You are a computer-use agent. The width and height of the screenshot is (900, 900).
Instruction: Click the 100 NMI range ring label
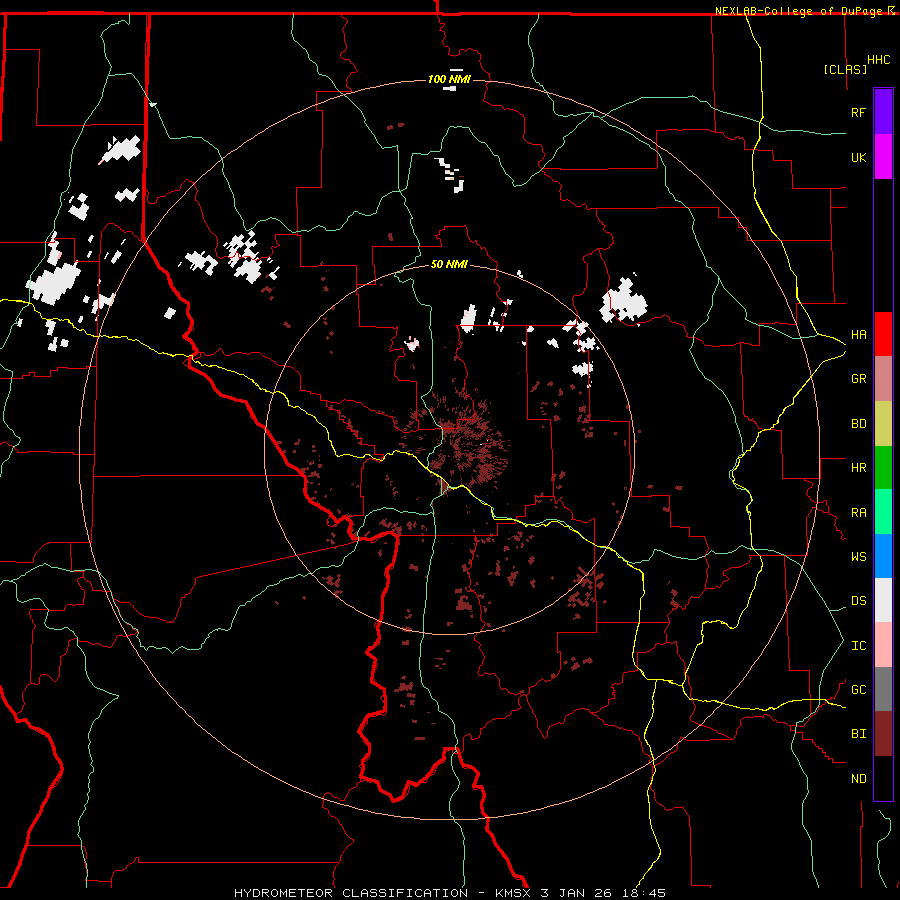point(449,79)
